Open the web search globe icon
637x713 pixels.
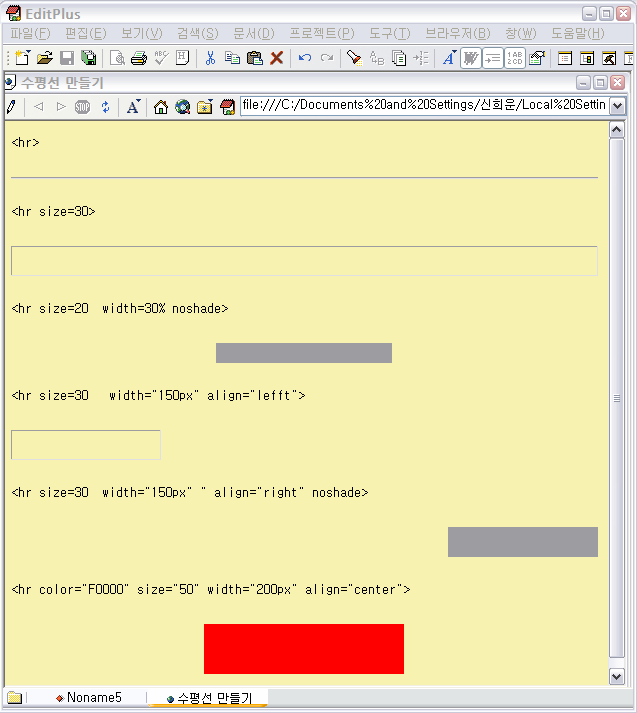point(183,107)
